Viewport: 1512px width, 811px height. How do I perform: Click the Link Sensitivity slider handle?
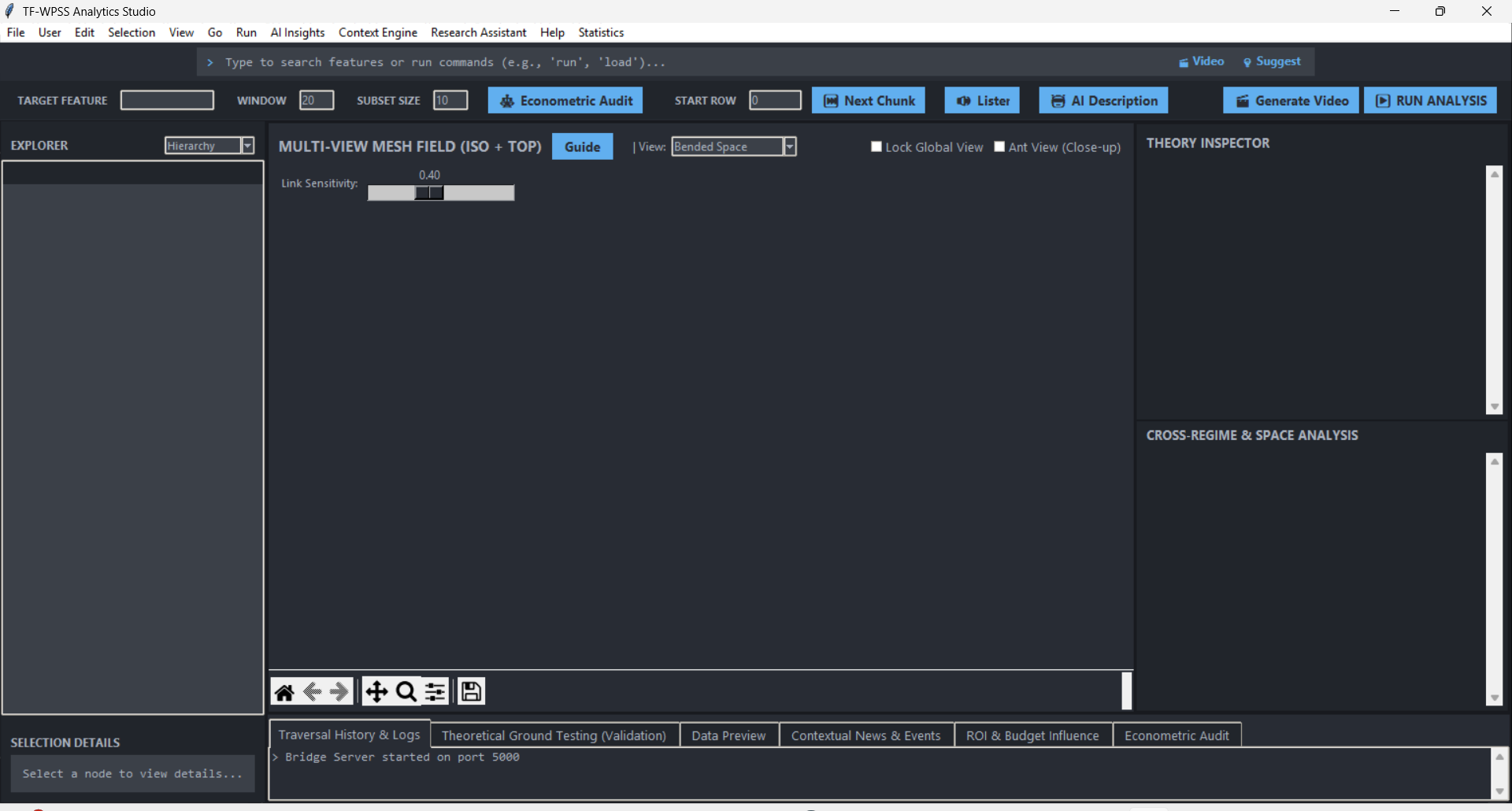tap(429, 193)
